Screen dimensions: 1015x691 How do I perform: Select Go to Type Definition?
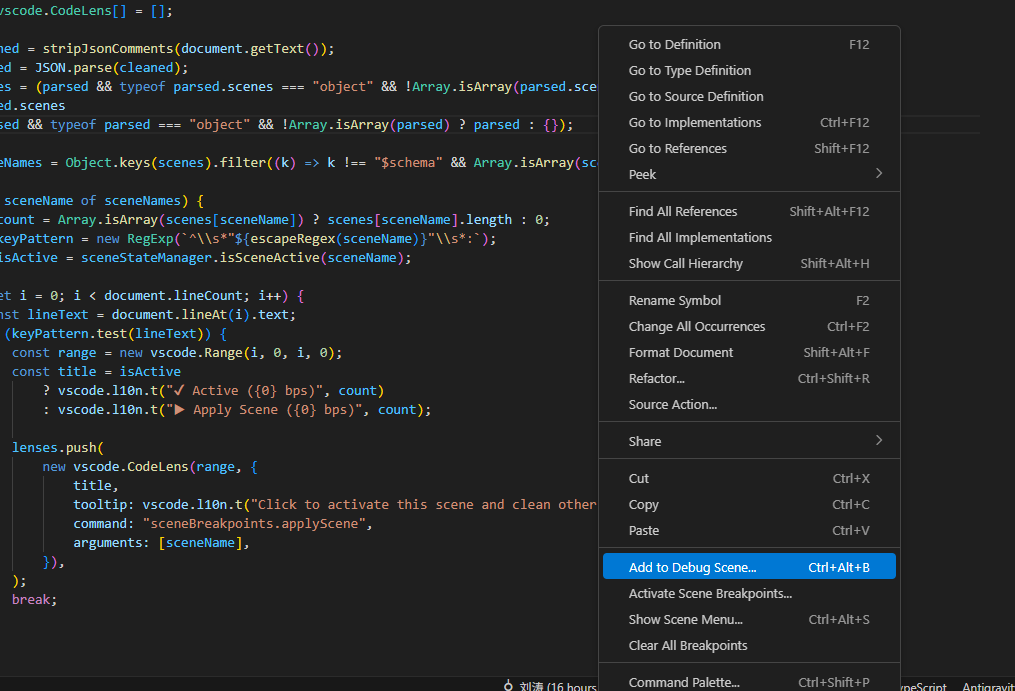(x=749, y=71)
